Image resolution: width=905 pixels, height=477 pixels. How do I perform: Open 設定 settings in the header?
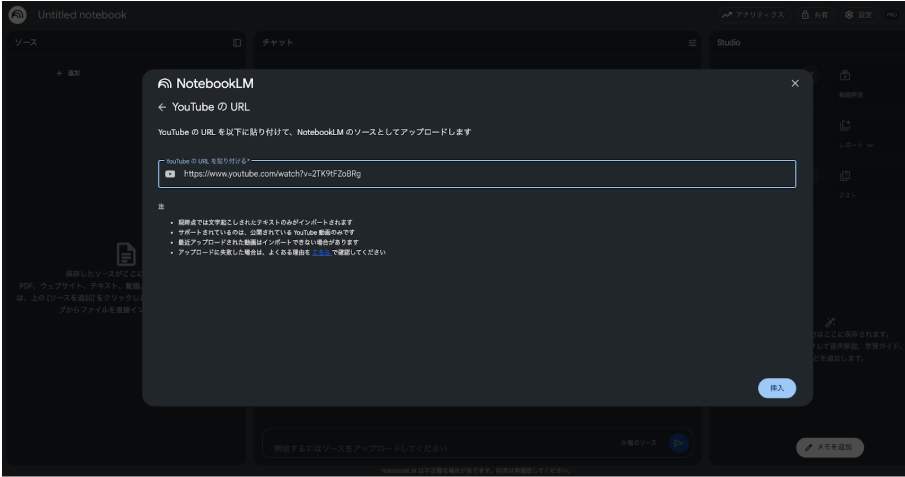point(858,15)
